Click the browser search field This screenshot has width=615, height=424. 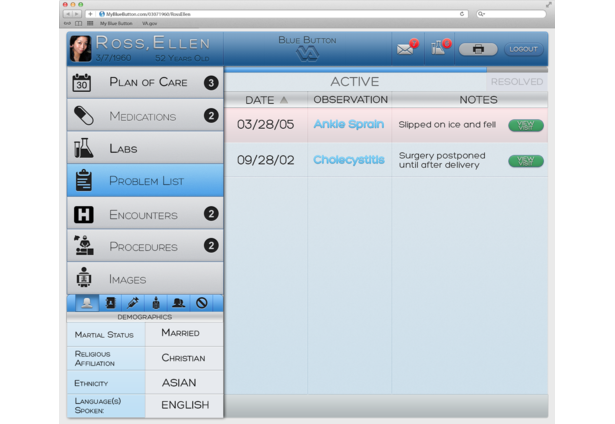coord(511,14)
